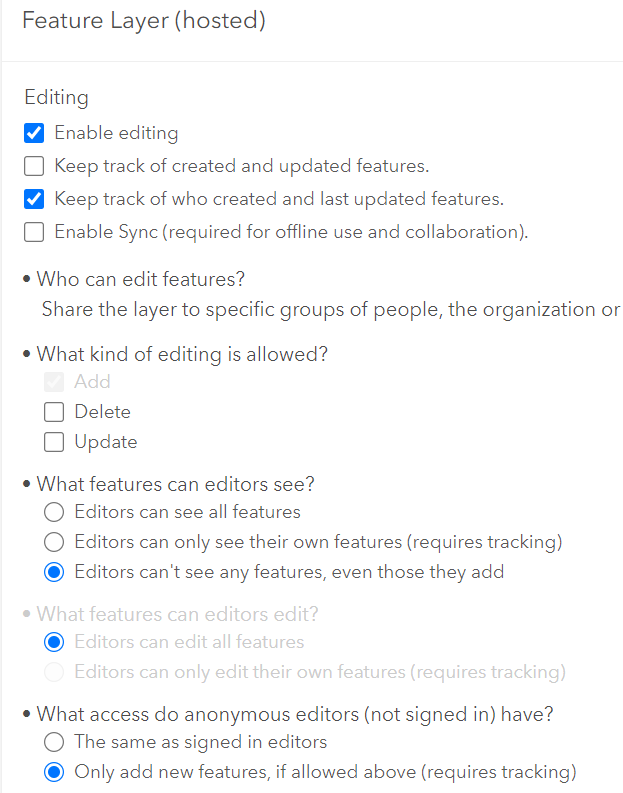Select Editors can only edit their own features
Screen dimensions: 623x793
pos(54,671)
